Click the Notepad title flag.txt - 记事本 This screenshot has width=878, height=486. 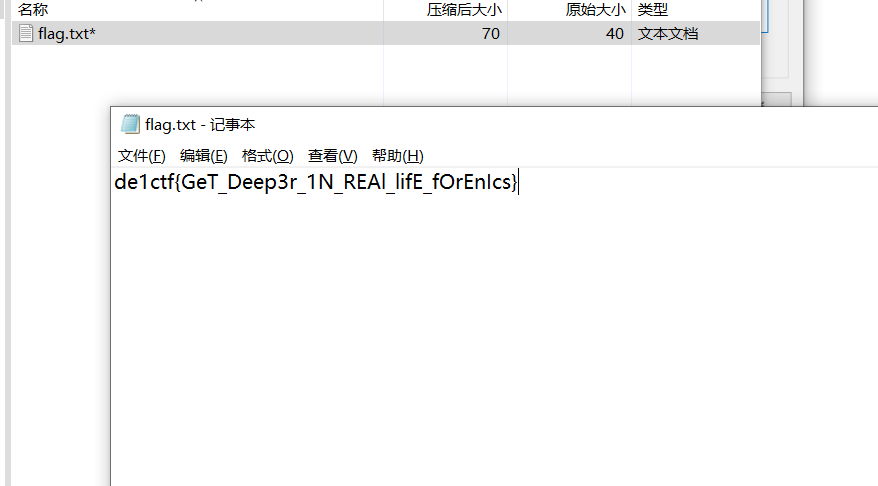(x=200, y=124)
